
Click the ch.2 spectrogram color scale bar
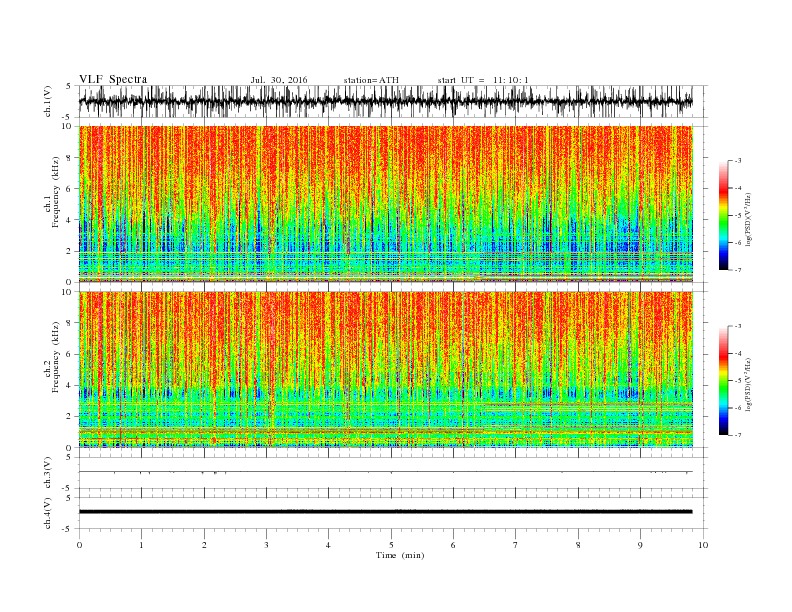click(723, 380)
